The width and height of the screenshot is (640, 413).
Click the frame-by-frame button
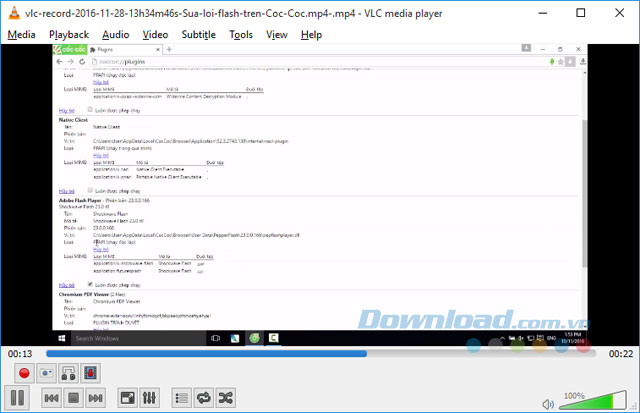(x=90, y=373)
